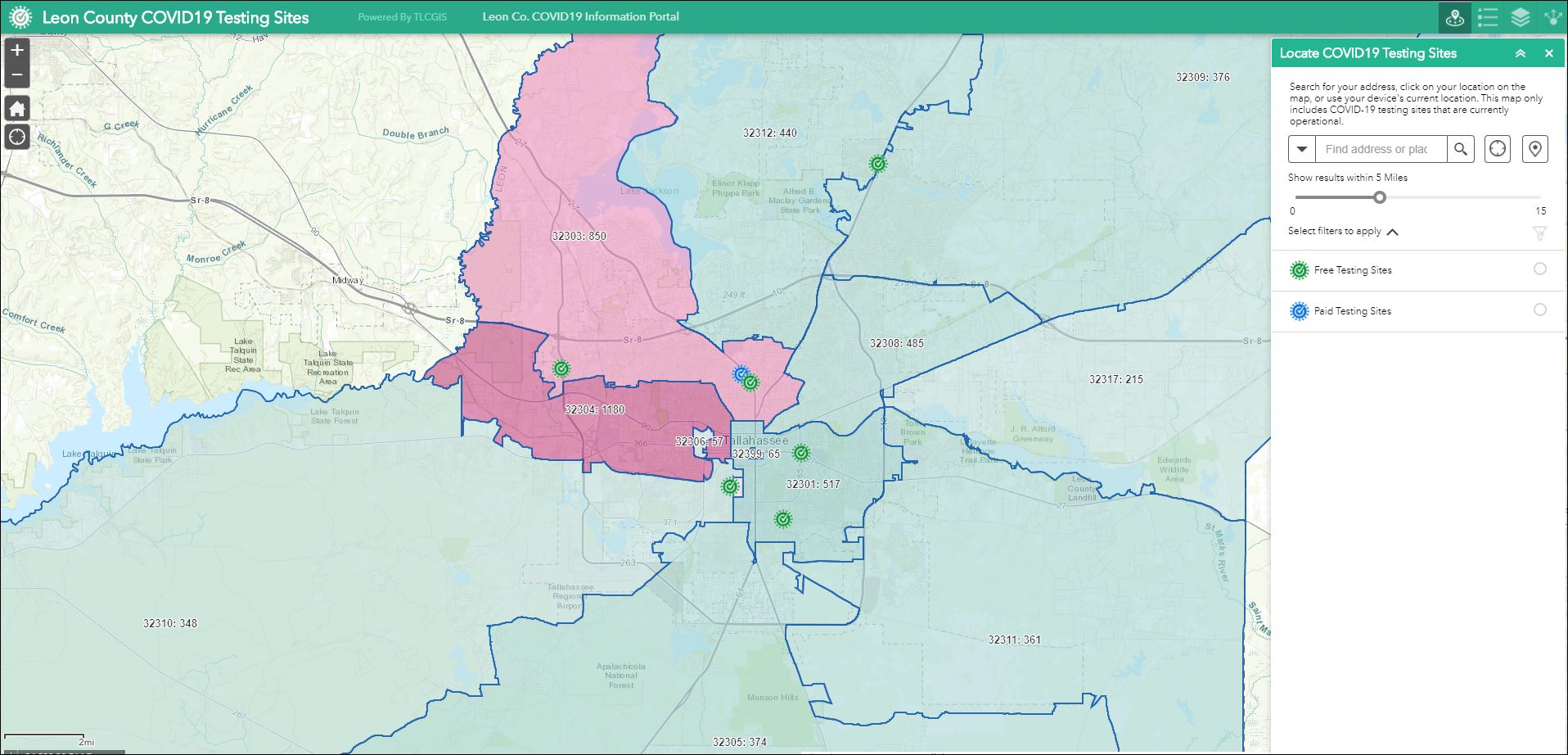The image size is (1568, 755).
Task: Open the Share widget in header
Action: [x=1552, y=17]
